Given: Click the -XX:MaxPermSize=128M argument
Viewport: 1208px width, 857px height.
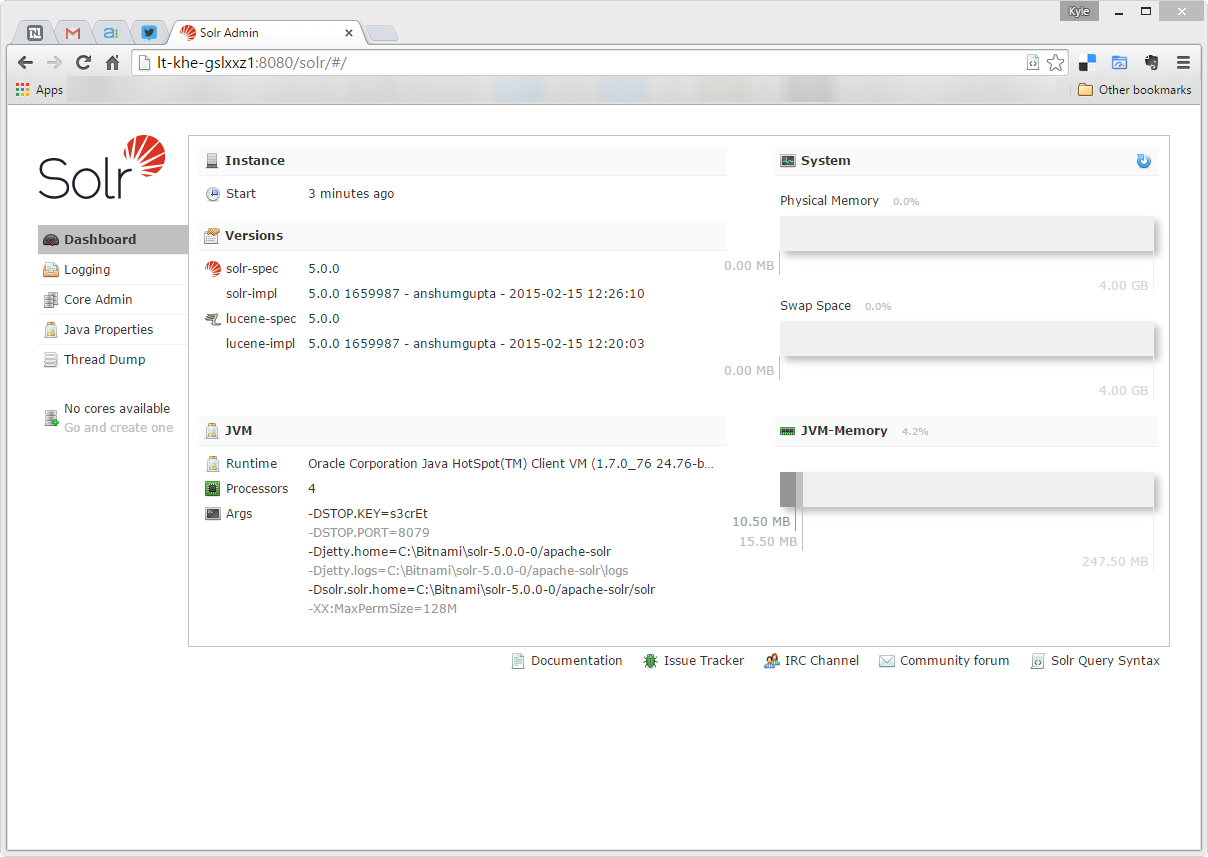Looking at the screenshot, I should pos(382,608).
